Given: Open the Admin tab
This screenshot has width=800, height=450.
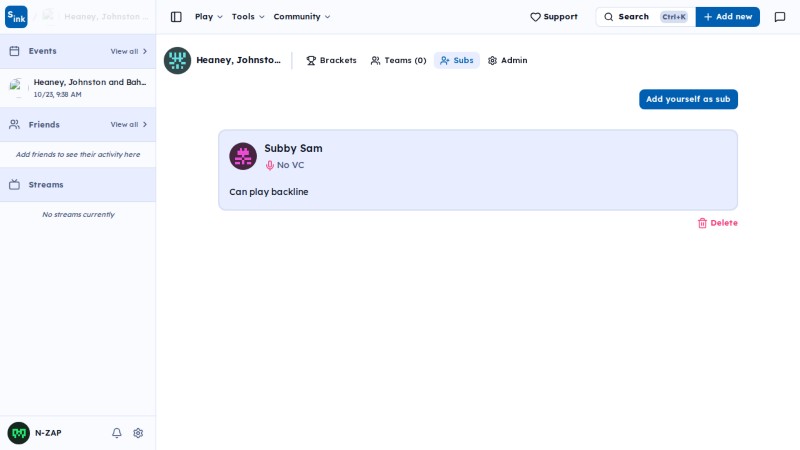Looking at the screenshot, I should (507, 60).
